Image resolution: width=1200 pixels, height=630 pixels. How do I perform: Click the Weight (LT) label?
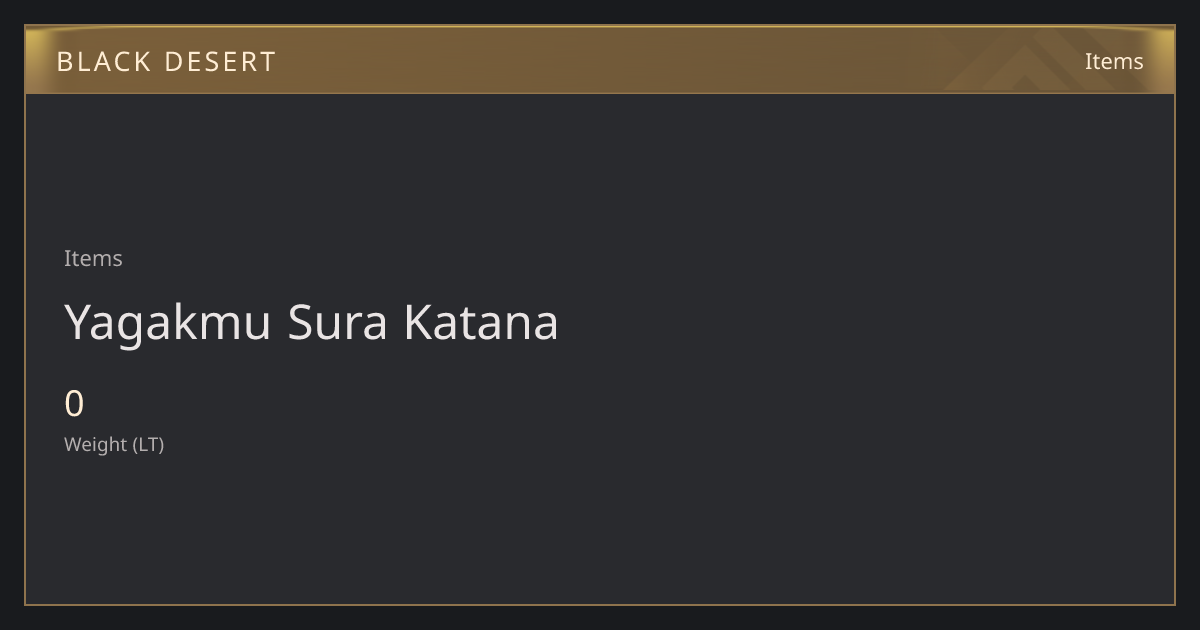114,444
